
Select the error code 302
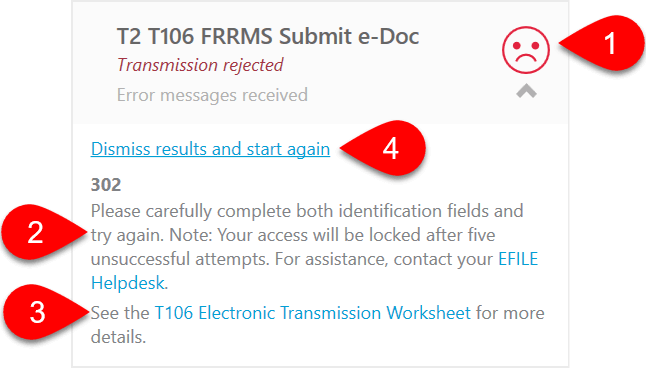[x=106, y=185]
